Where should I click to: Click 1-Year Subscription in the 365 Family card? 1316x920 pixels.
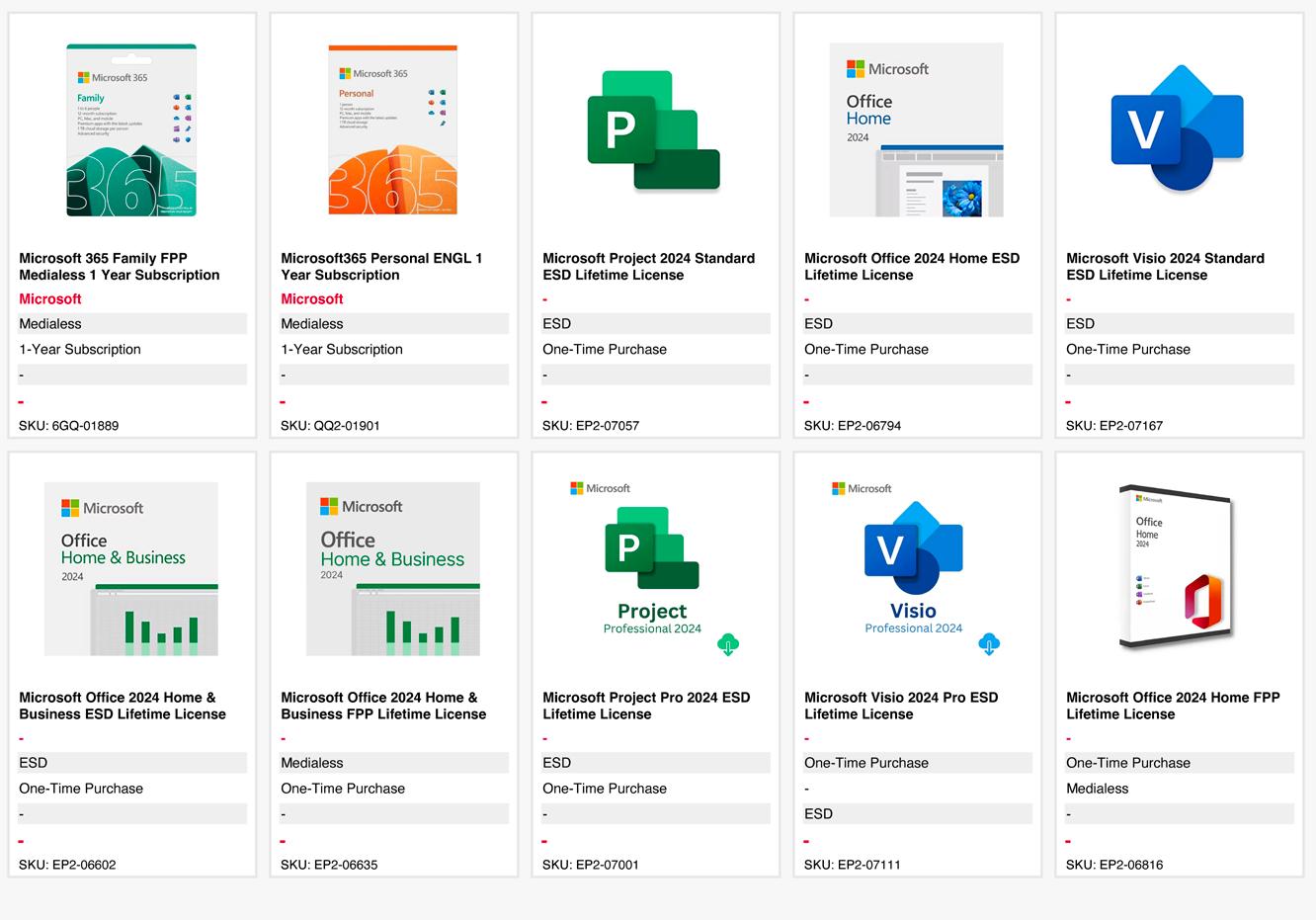click(x=80, y=350)
